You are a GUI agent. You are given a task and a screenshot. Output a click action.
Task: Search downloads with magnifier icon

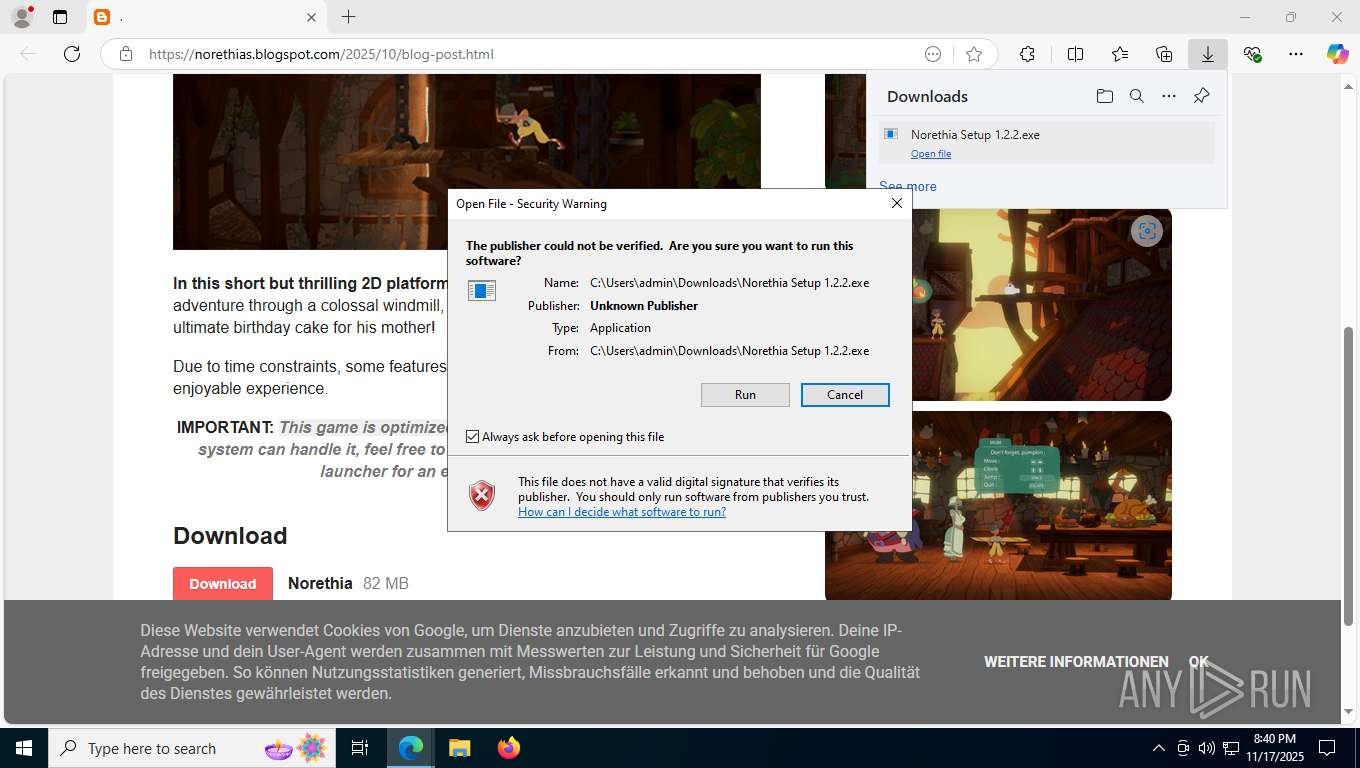click(x=1137, y=96)
